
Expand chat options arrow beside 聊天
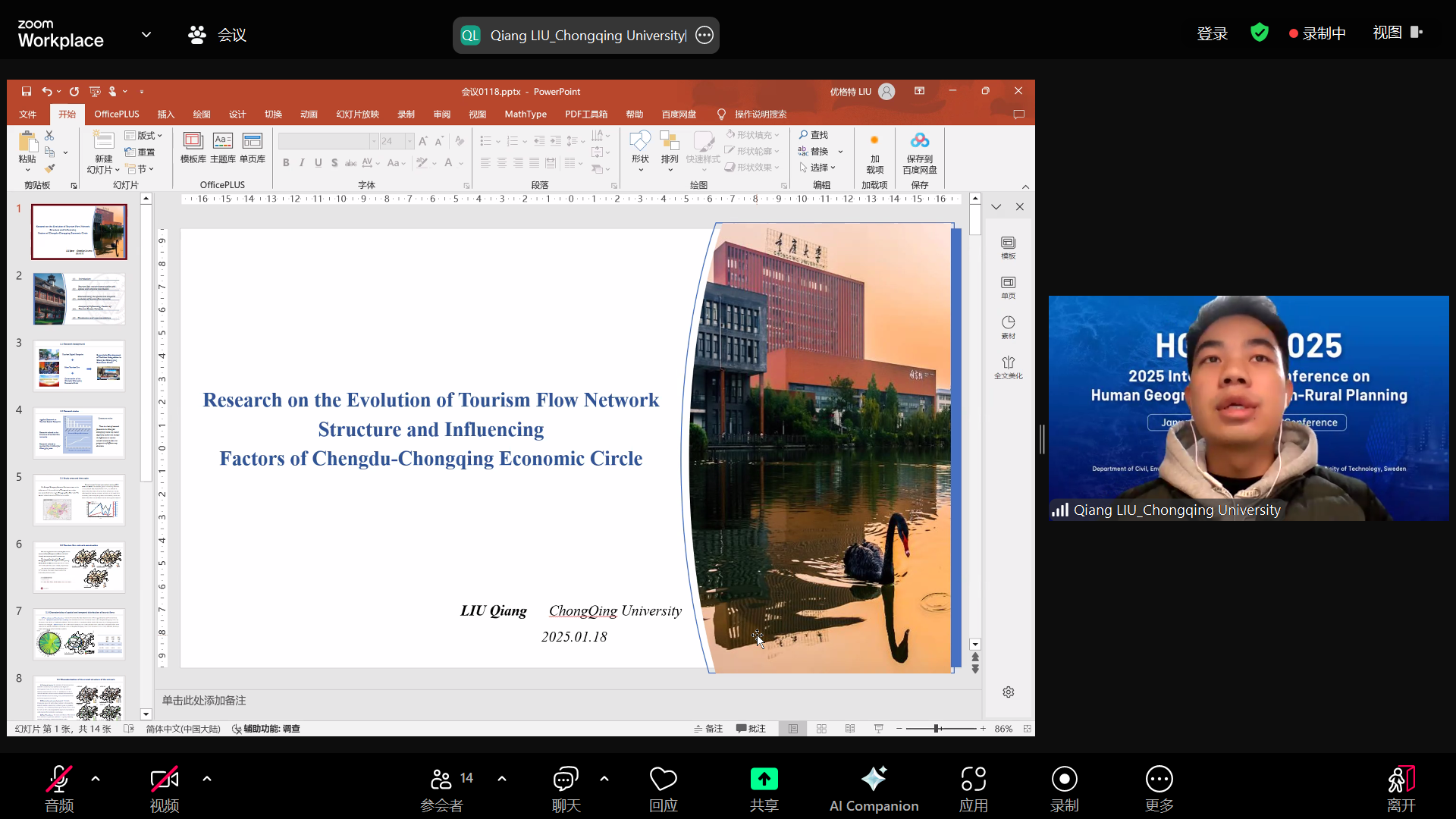click(x=604, y=779)
